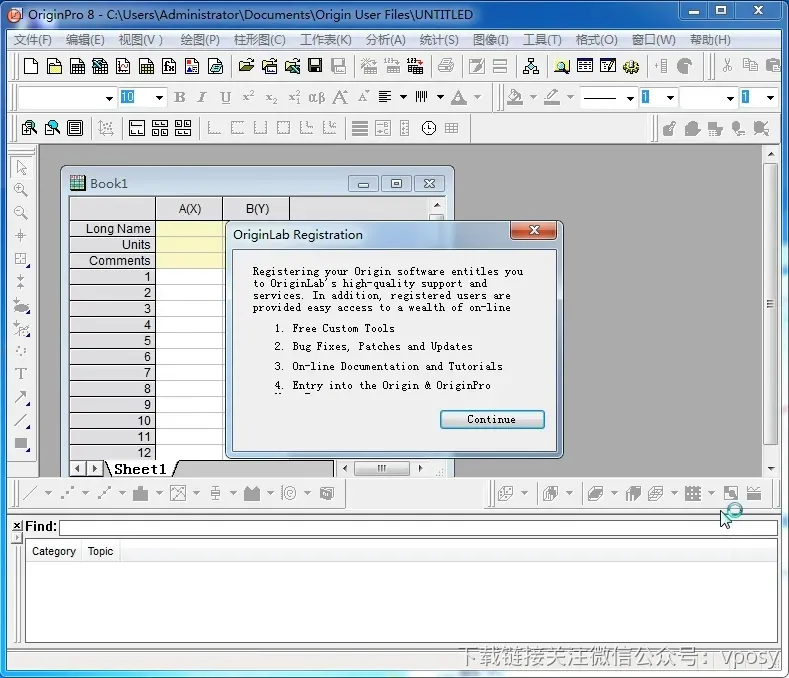Close the OriginLab Registration dialog
The width and height of the screenshot is (789, 678).
pos(534,230)
